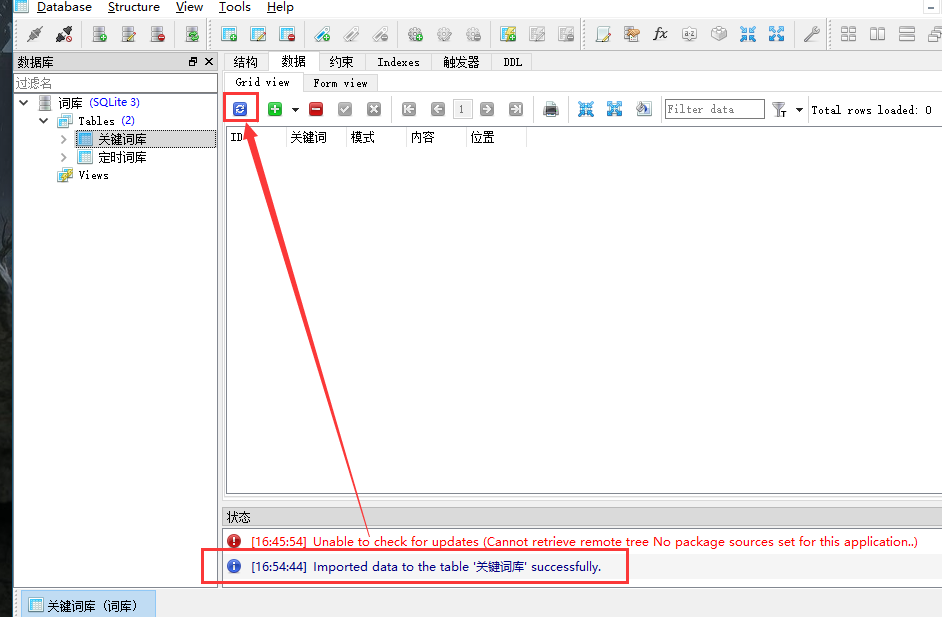Click the connect to database icon
The height and width of the screenshot is (617, 942).
click(x=35, y=34)
